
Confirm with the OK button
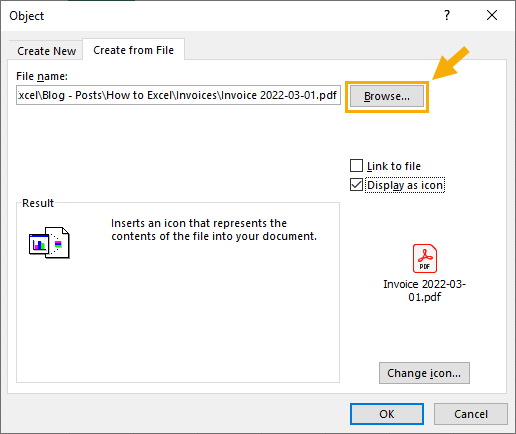(x=387, y=414)
